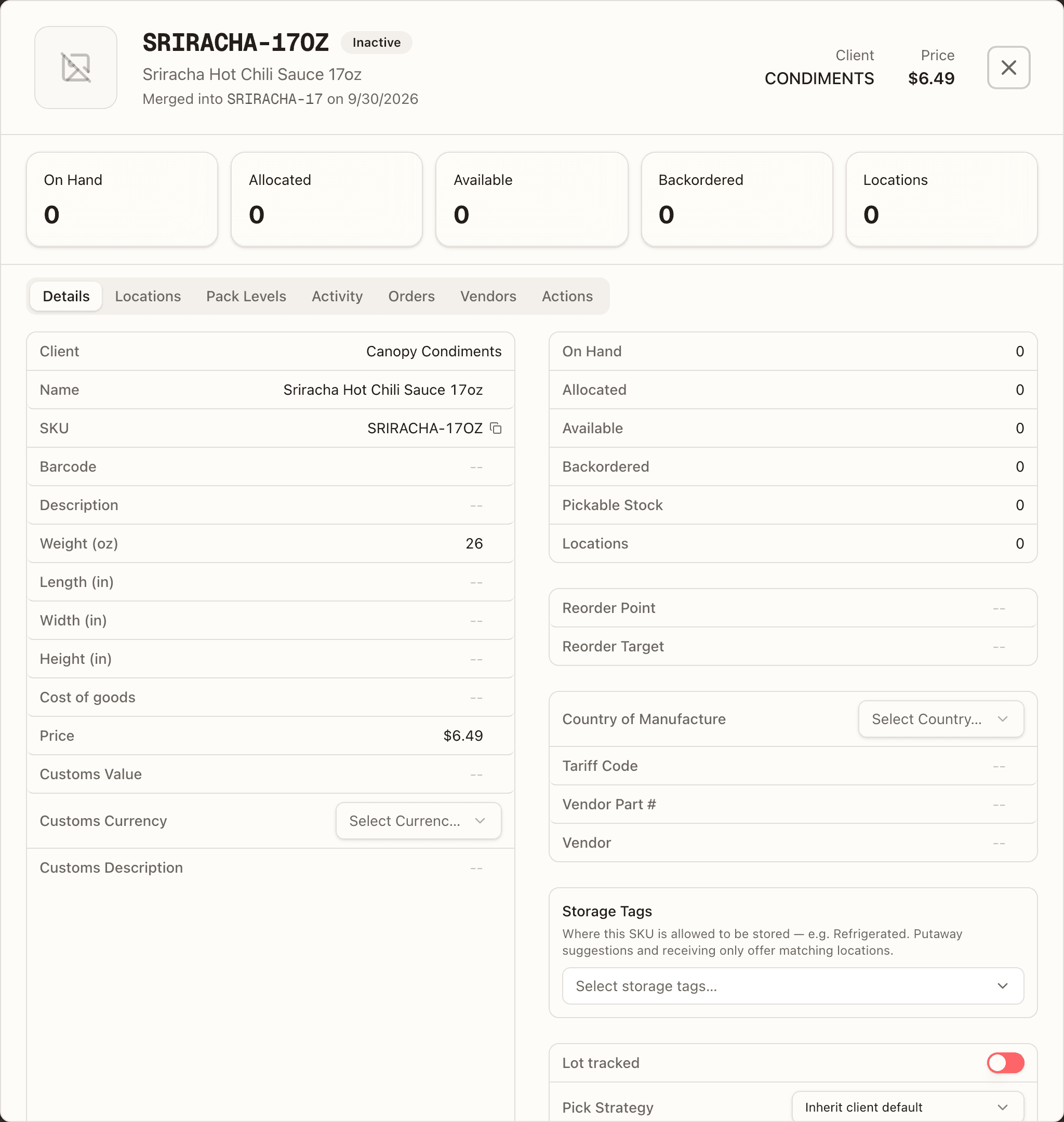Click the missing product image placeholder icon
1064x1122 pixels.
pos(76,68)
